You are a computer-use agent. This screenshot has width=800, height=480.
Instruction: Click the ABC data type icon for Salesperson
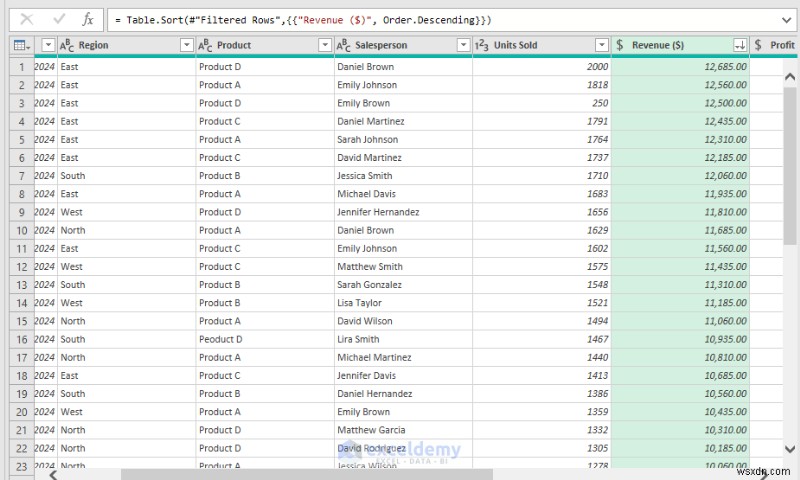click(x=343, y=45)
